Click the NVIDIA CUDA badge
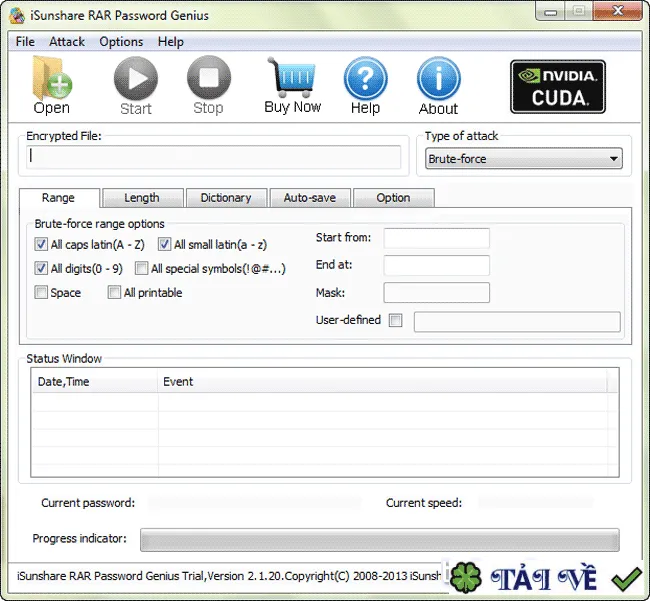This screenshot has width=650, height=601. (558, 87)
